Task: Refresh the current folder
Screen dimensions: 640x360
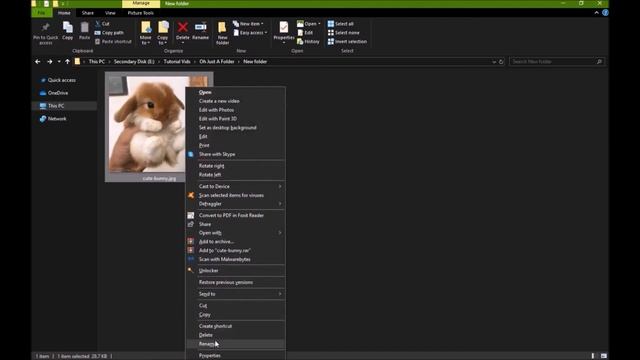Action: coord(501,62)
